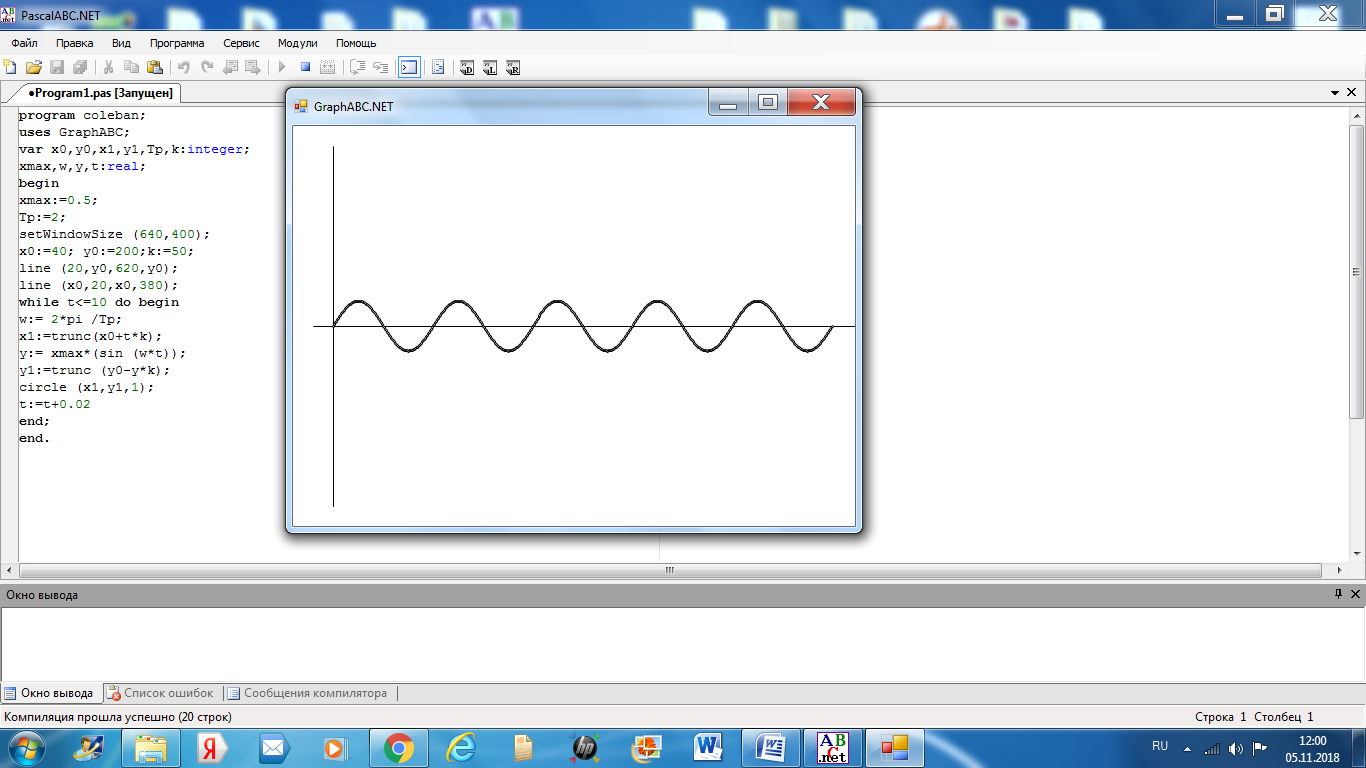
Task: Redo action arrow icon
Action: tap(207, 67)
